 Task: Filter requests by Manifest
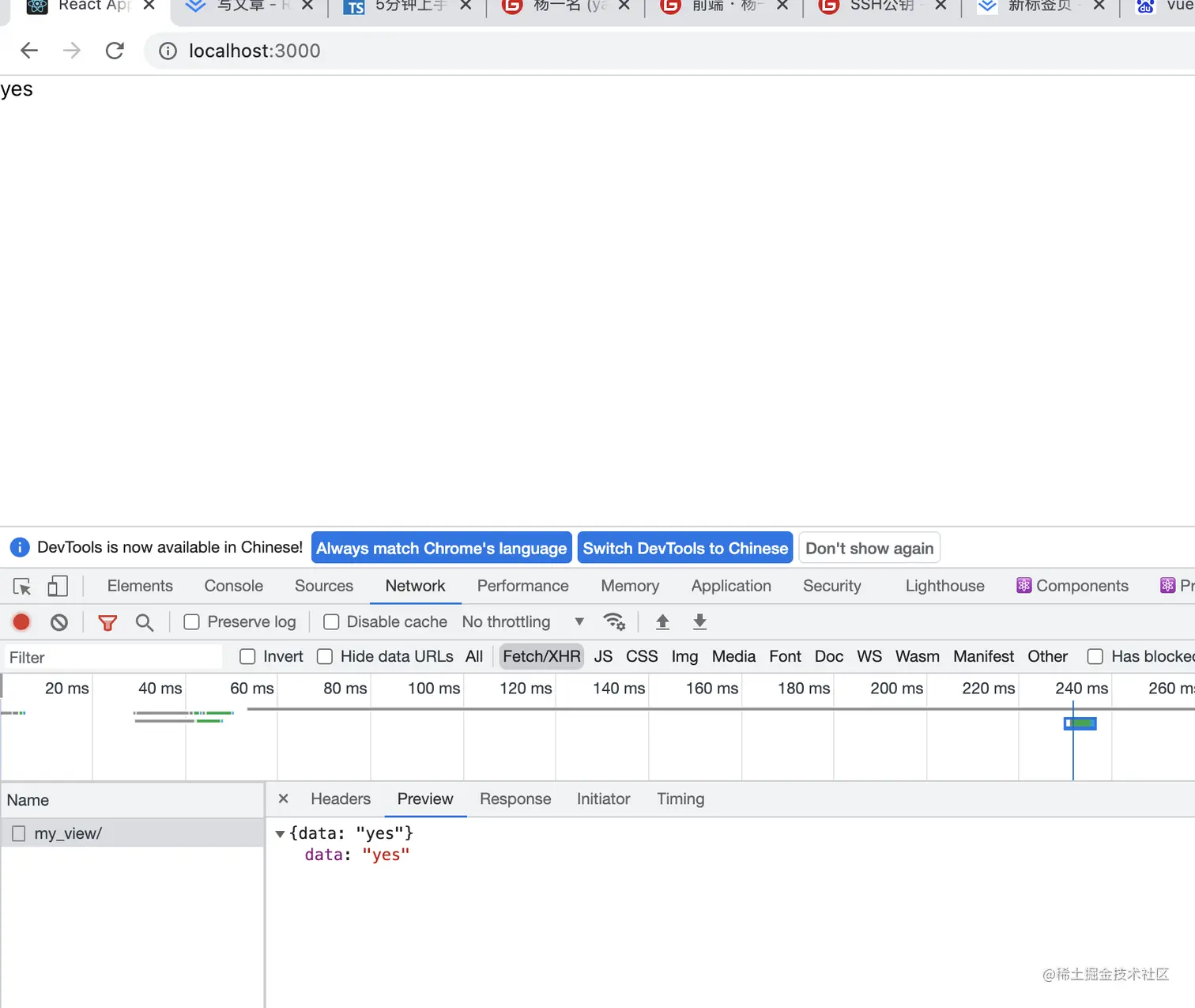[x=983, y=657]
